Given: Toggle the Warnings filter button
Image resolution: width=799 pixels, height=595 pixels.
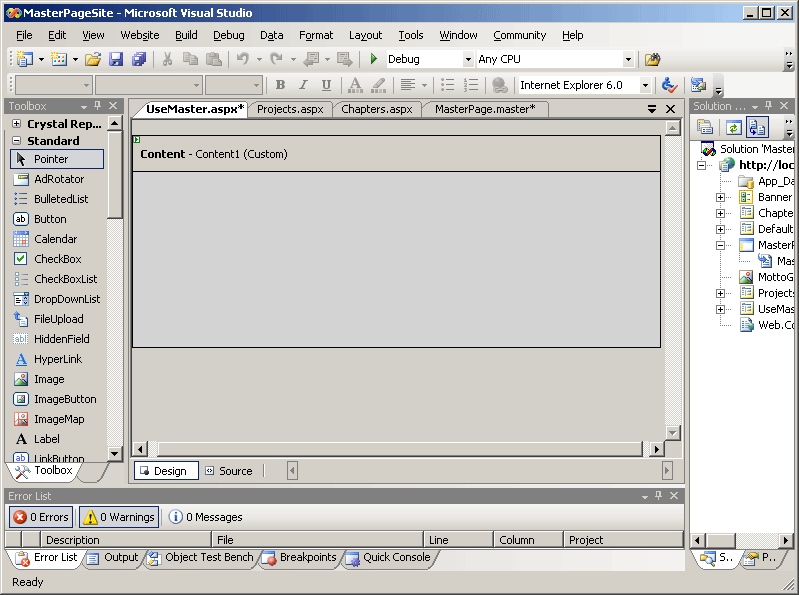Looking at the screenshot, I should [x=118, y=517].
